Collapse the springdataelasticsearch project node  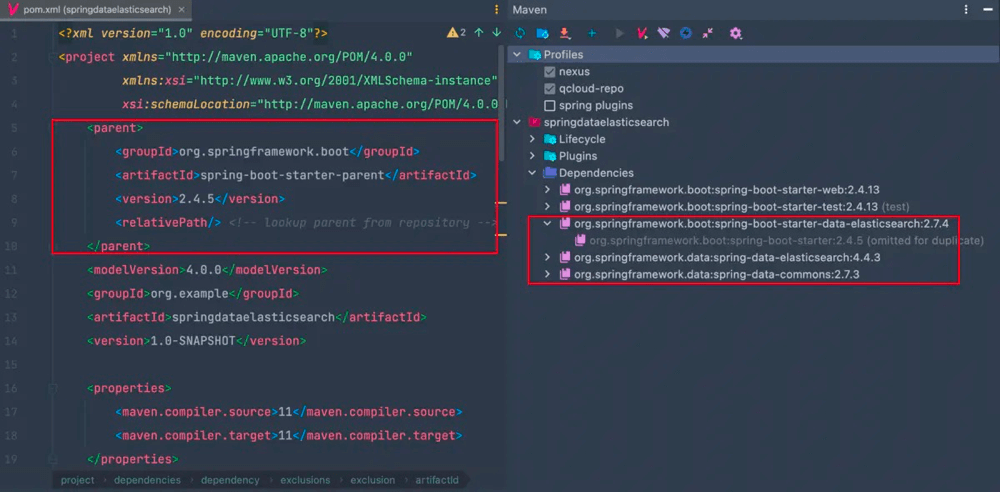(x=517, y=122)
